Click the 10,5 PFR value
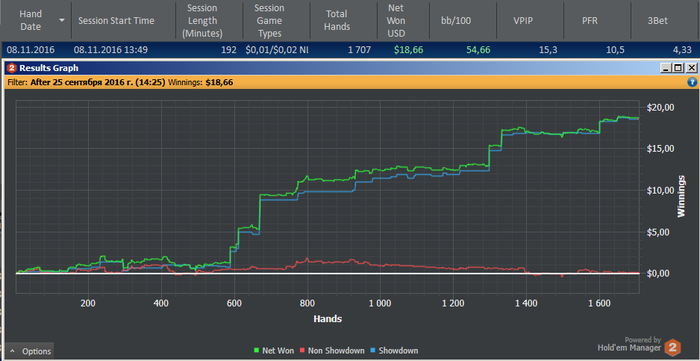Viewport: 700px width, 361px height. point(616,50)
